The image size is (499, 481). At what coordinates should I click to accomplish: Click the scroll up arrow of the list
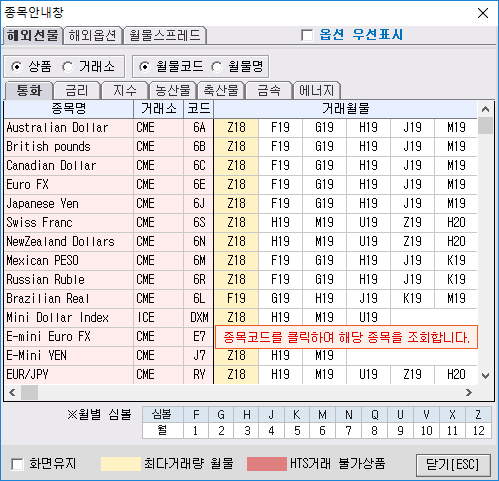[485, 109]
